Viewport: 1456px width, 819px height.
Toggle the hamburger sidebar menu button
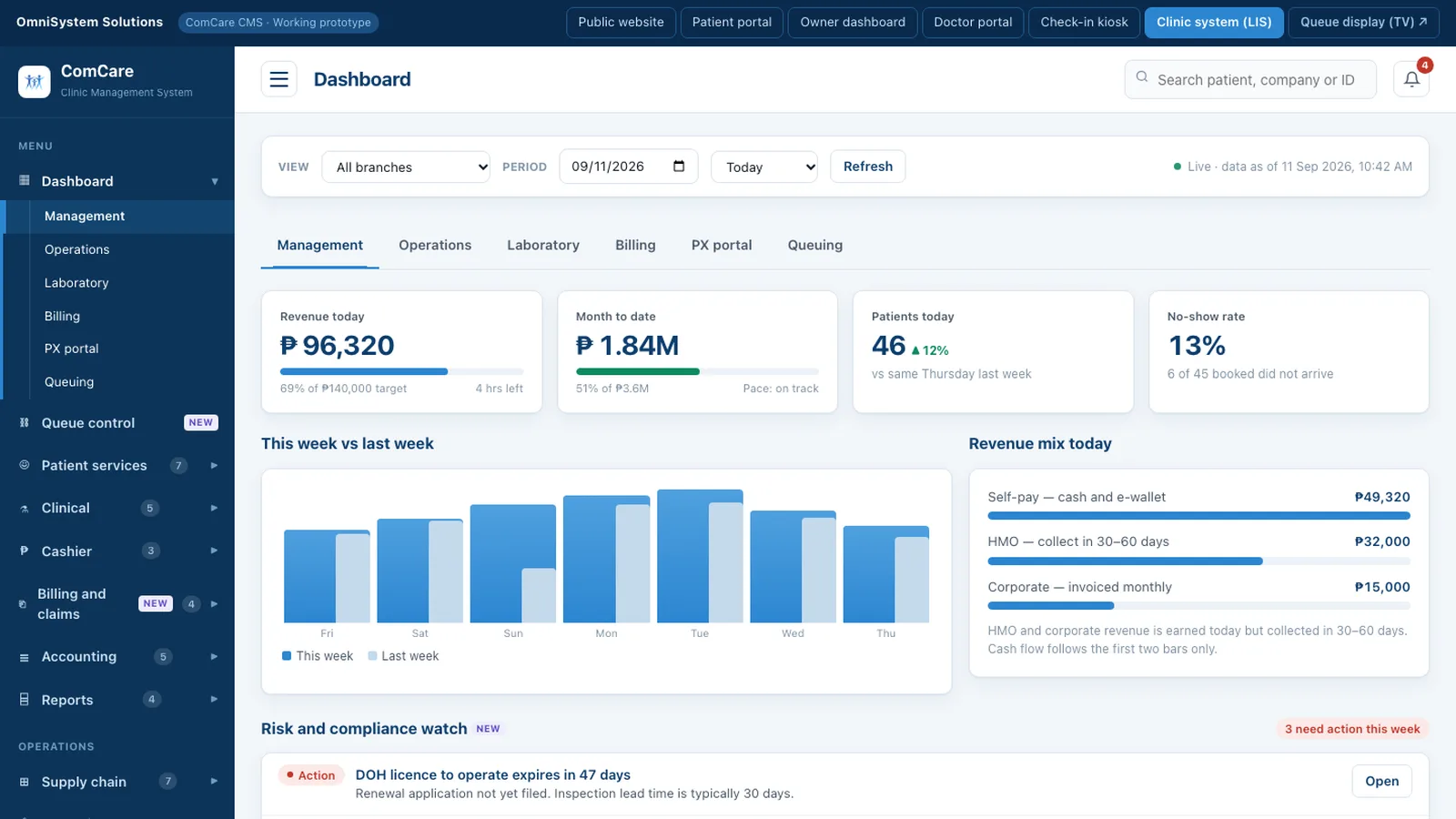279,79
